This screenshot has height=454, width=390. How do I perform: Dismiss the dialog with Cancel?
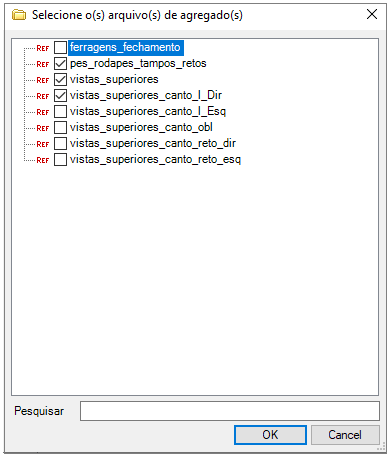(345, 435)
